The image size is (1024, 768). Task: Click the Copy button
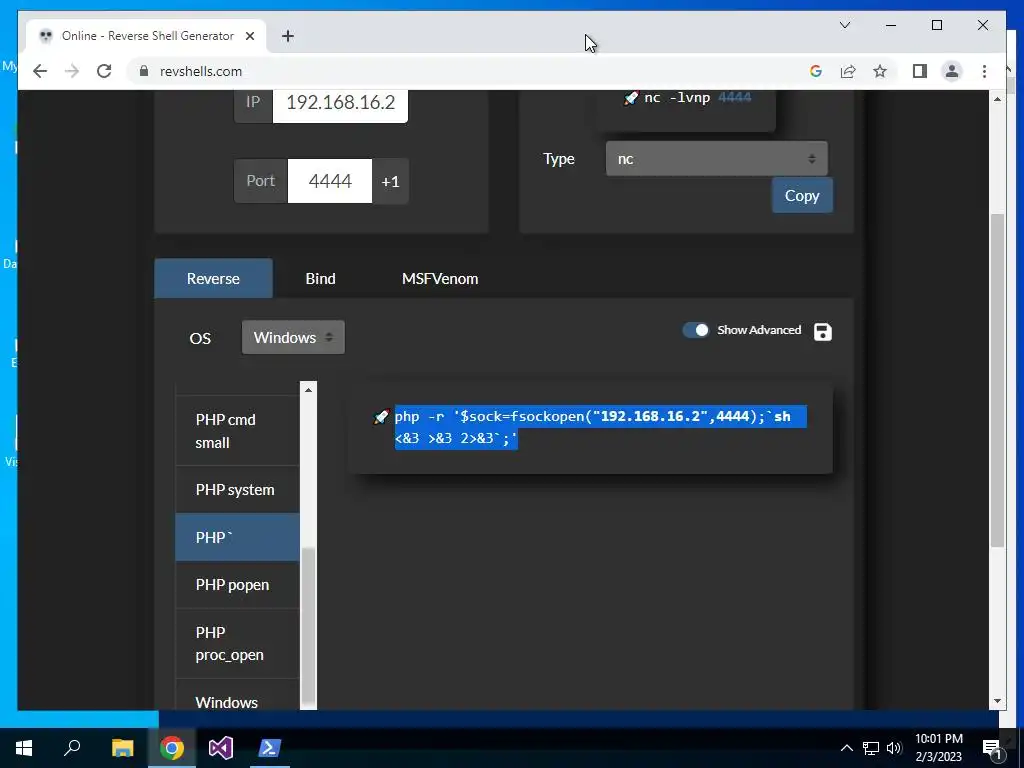point(802,195)
